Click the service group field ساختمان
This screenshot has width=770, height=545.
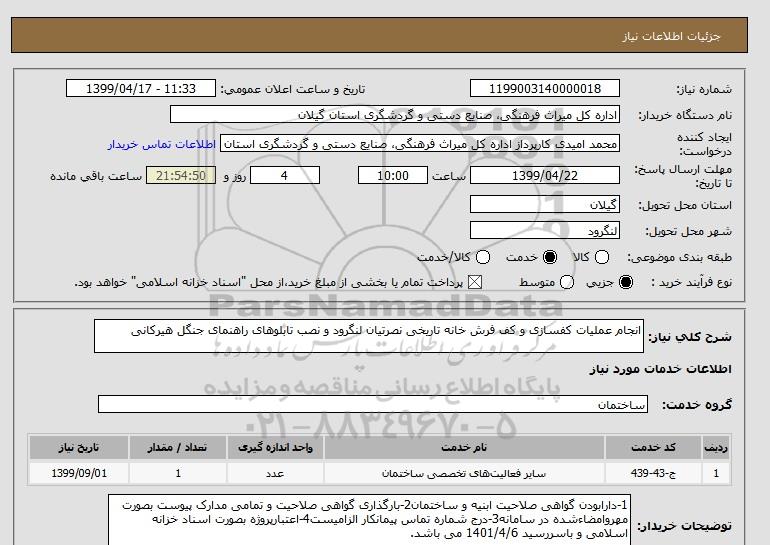pos(373,405)
